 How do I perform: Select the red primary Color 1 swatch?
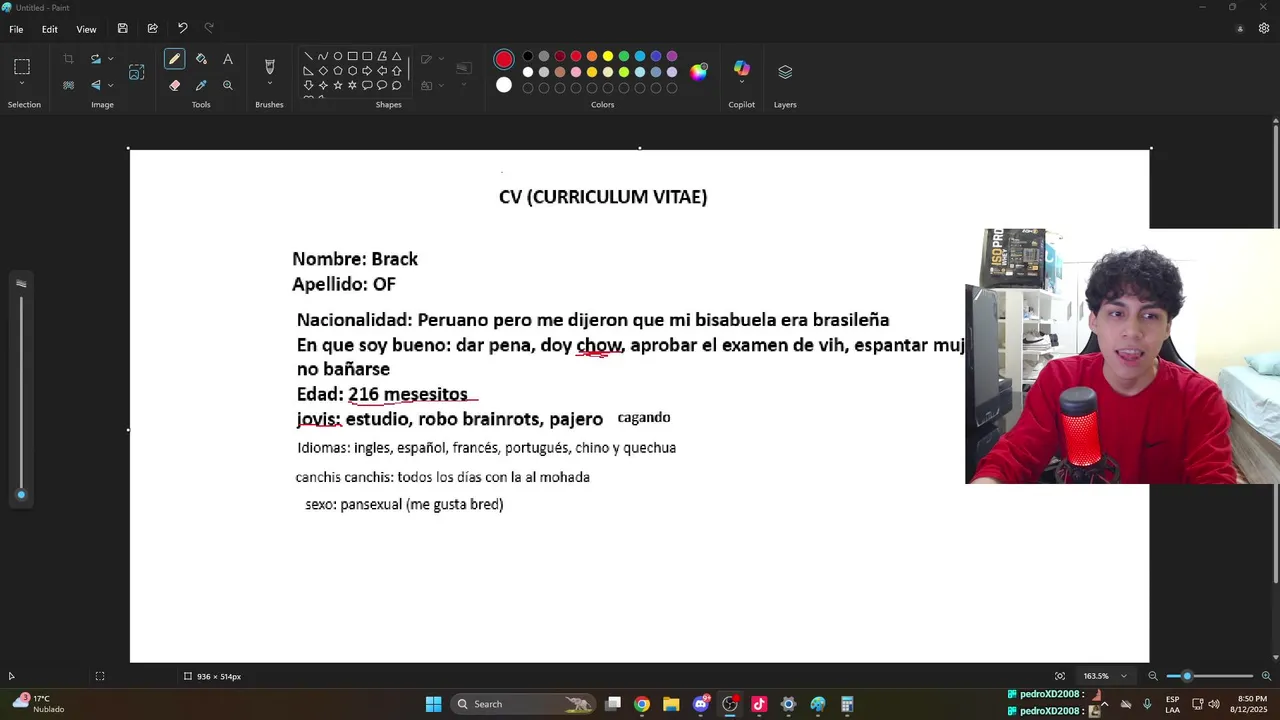tap(504, 59)
